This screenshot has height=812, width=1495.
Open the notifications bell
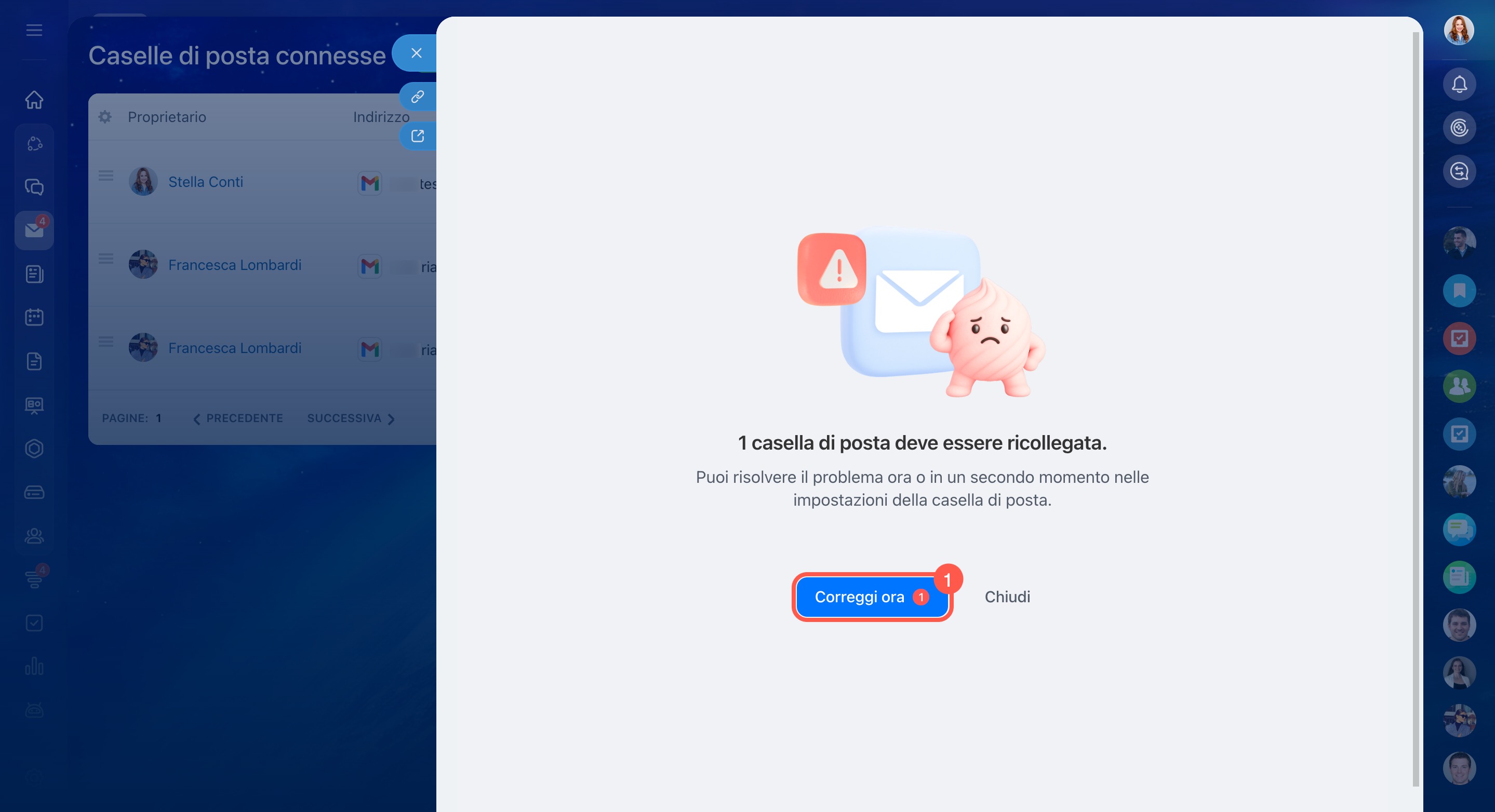click(1459, 85)
